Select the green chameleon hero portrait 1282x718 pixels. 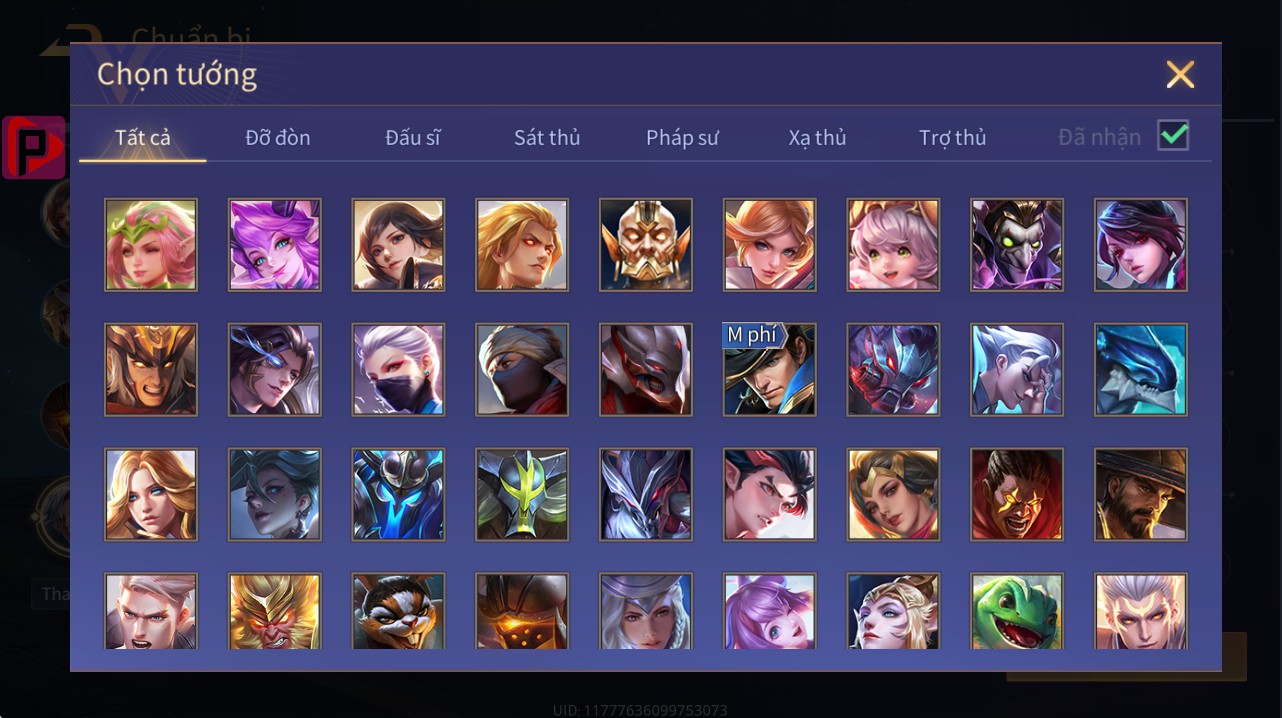(x=1017, y=610)
